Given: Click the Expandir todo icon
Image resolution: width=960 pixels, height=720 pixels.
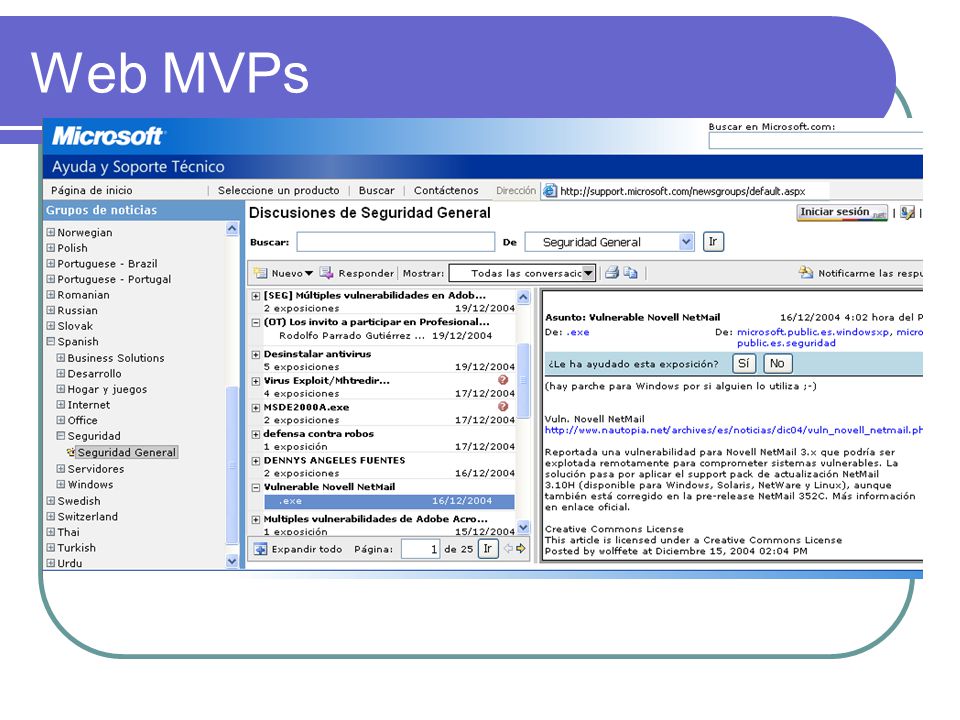Looking at the screenshot, I should (x=260, y=549).
